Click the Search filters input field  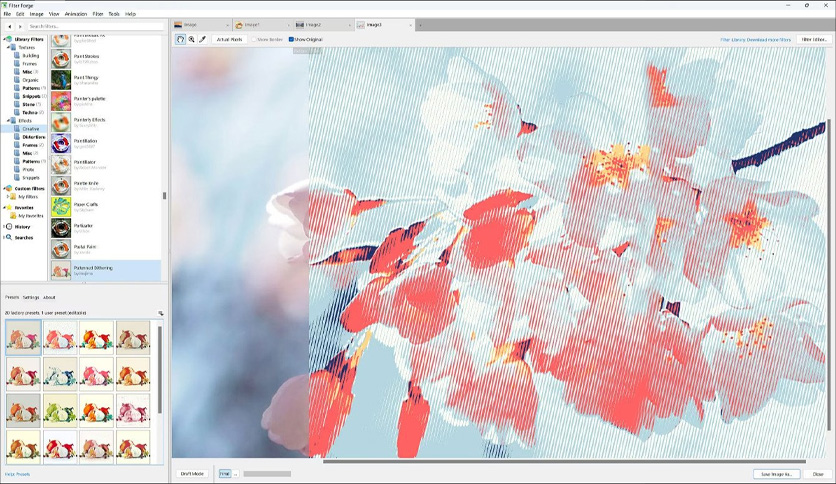(x=96, y=26)
